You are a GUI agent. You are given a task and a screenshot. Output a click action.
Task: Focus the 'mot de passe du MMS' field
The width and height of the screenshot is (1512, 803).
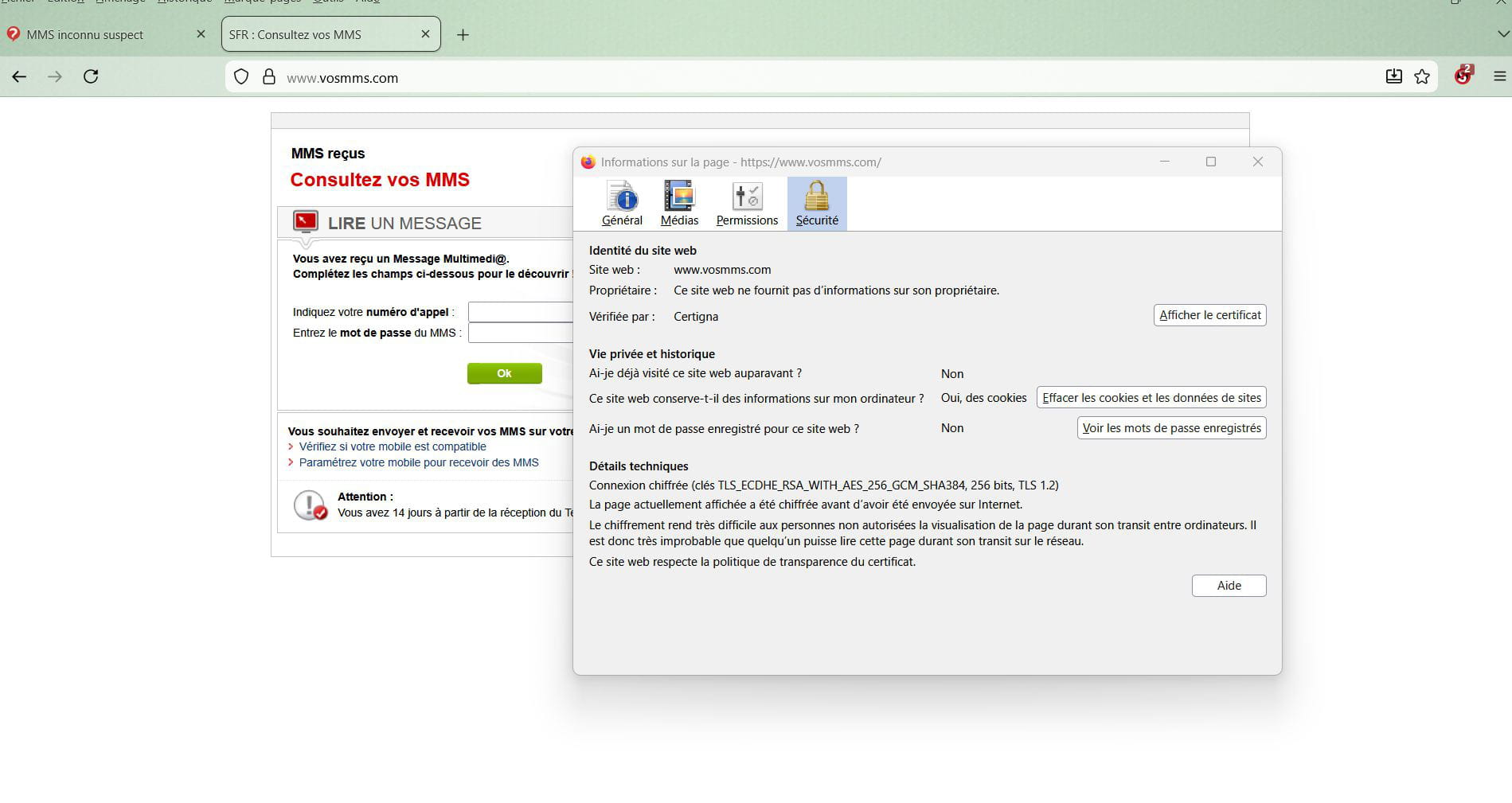pos(521,333)
